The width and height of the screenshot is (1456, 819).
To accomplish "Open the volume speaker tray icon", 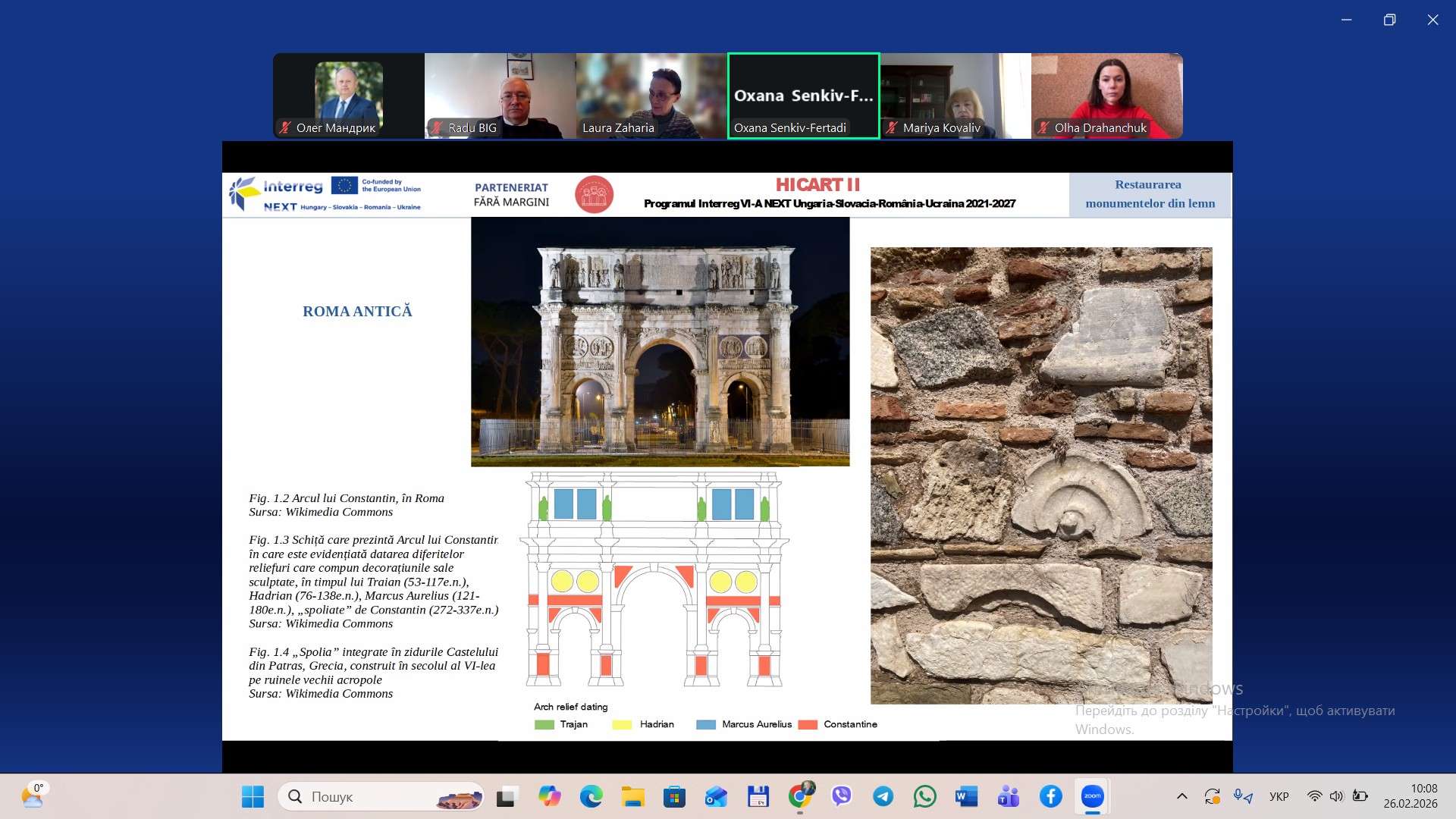I will pos(1336,796).
